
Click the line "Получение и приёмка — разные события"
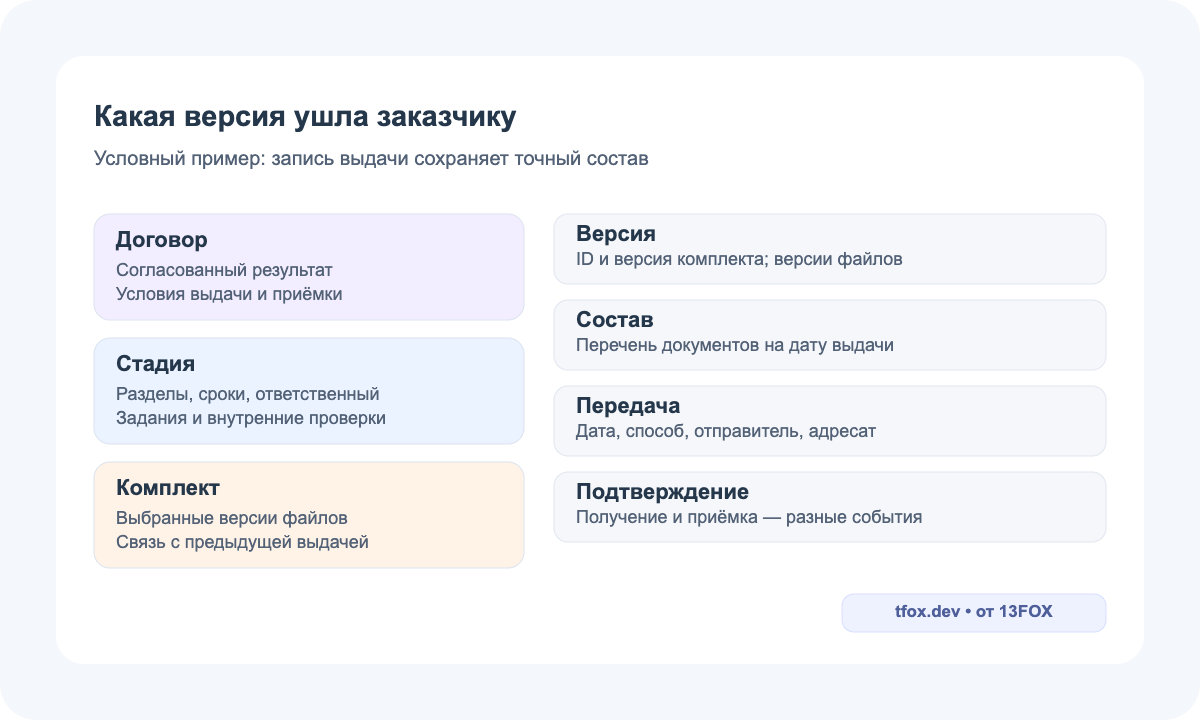coord(749,517)
